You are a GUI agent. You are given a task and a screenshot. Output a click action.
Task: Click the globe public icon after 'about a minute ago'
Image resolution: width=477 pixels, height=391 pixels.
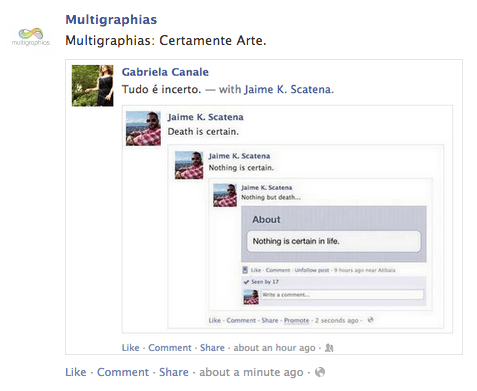tap(320, 372)
